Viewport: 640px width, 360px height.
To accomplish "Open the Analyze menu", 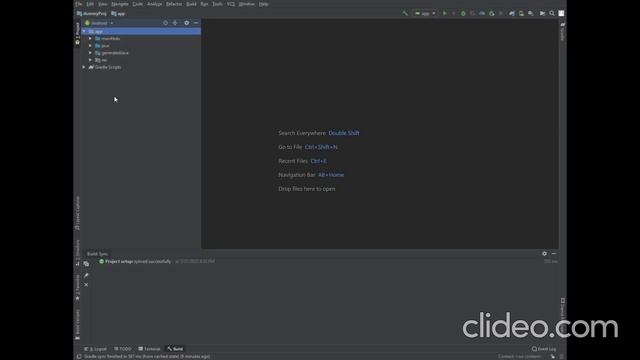I will tap(154, 4).
